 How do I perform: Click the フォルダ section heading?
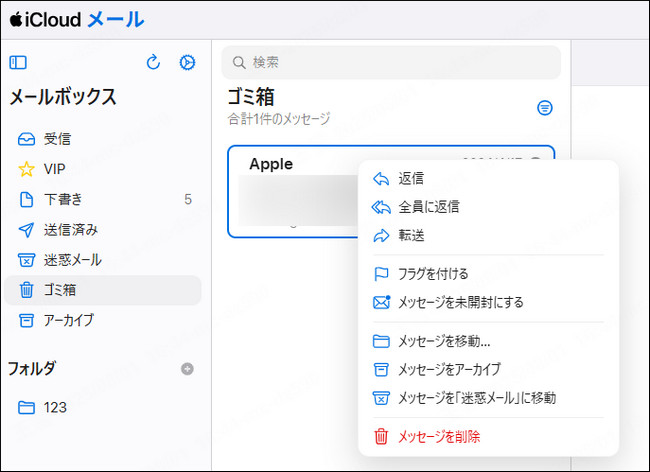point(32,368)
